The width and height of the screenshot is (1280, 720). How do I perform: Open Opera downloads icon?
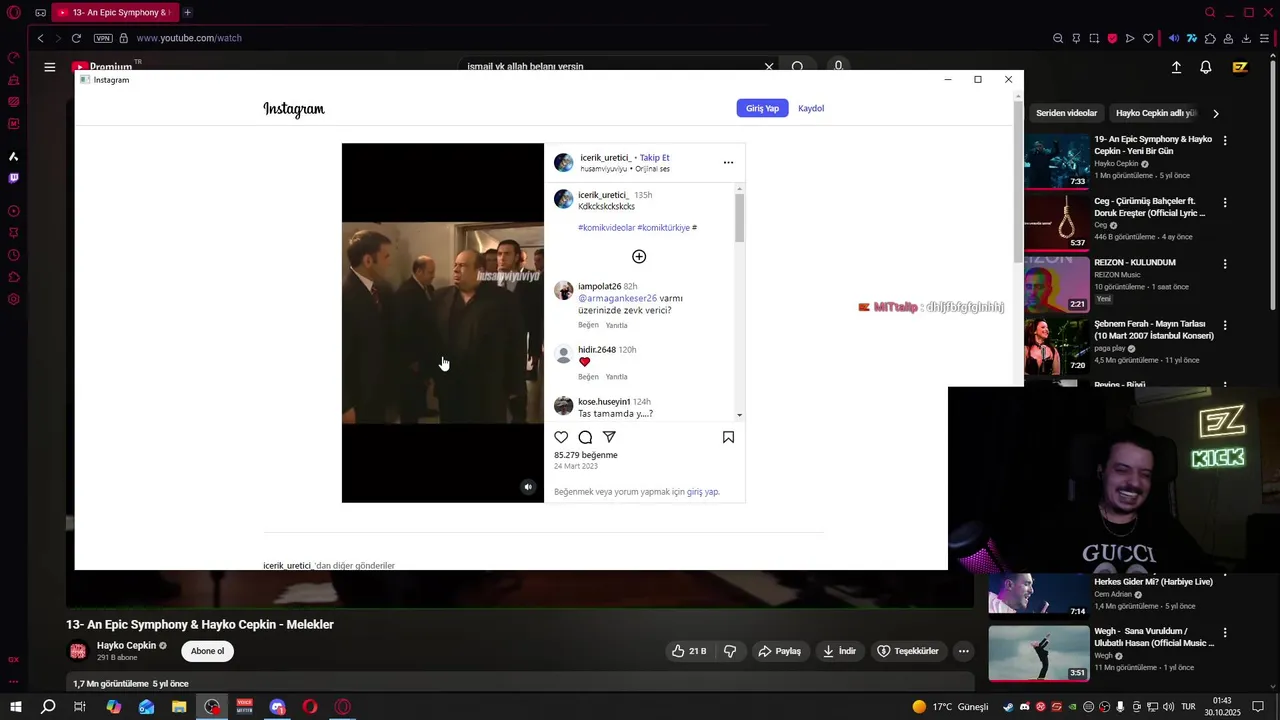(1246, 38)
